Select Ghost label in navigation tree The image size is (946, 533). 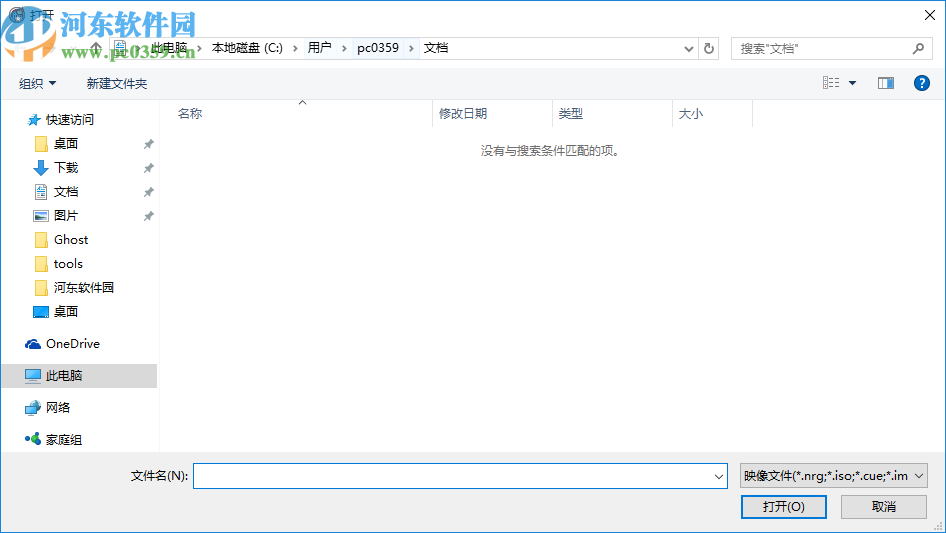coord(71,240)
